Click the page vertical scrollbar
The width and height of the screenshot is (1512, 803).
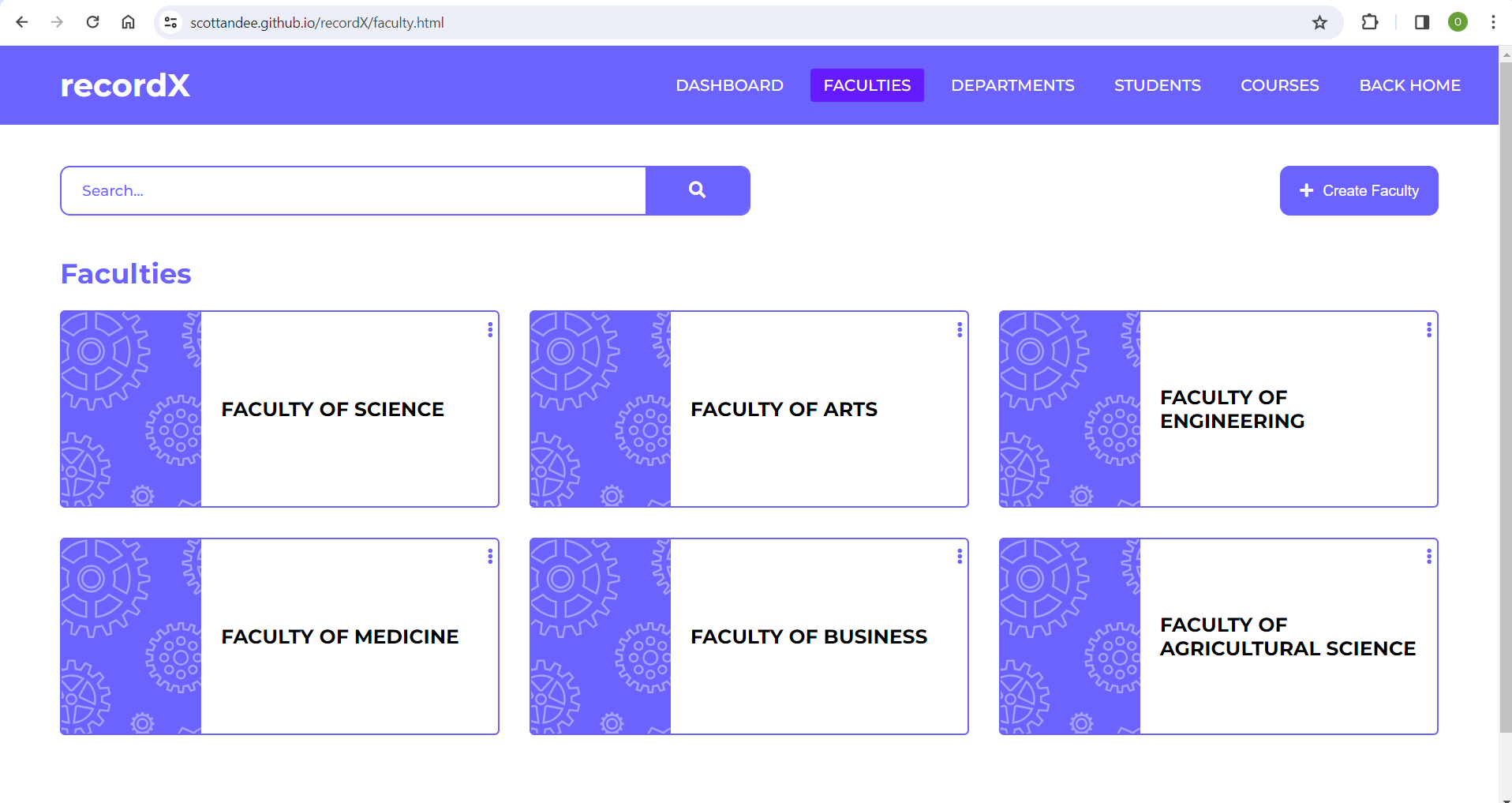[1505, 397]
